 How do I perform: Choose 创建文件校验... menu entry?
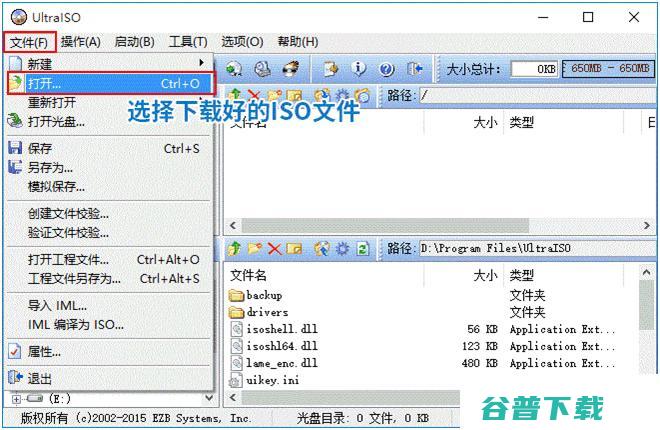(109, 214)
